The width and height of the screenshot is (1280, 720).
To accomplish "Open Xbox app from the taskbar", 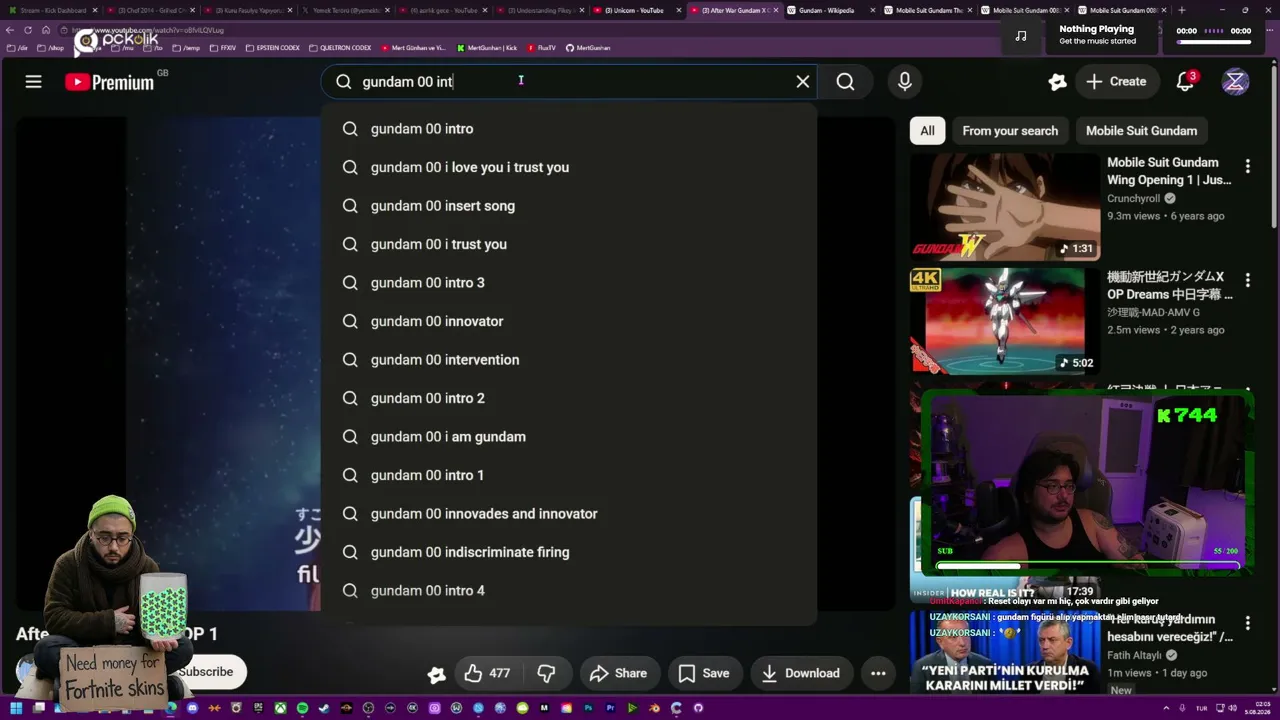I will (281, 708).
